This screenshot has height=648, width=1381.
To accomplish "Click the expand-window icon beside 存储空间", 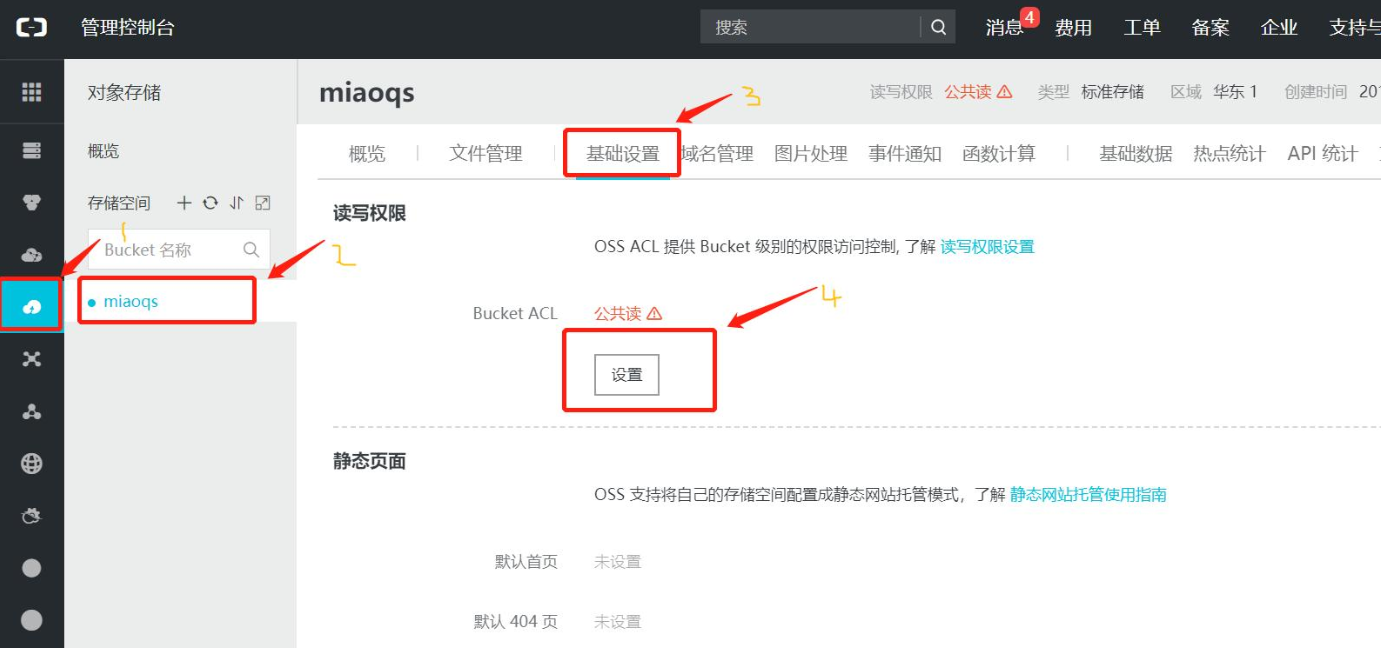I will (263, 203).
